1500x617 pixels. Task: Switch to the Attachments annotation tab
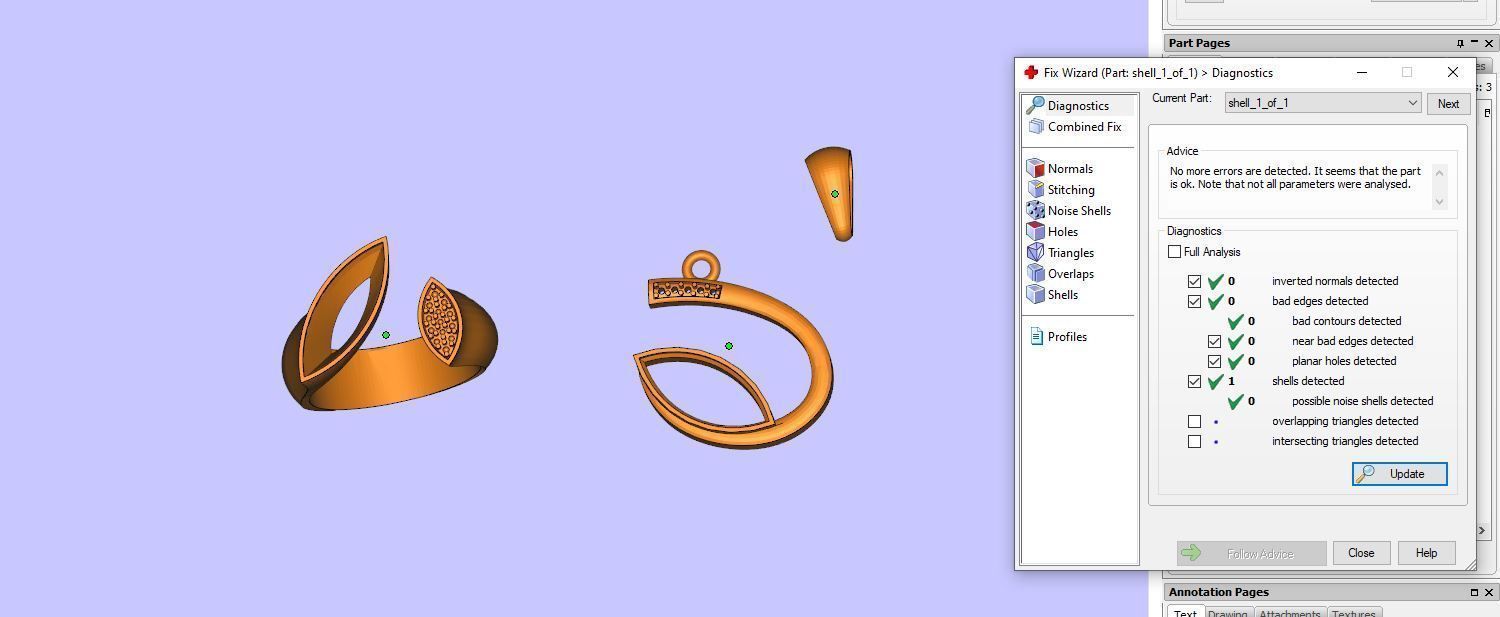point(1289,614)
